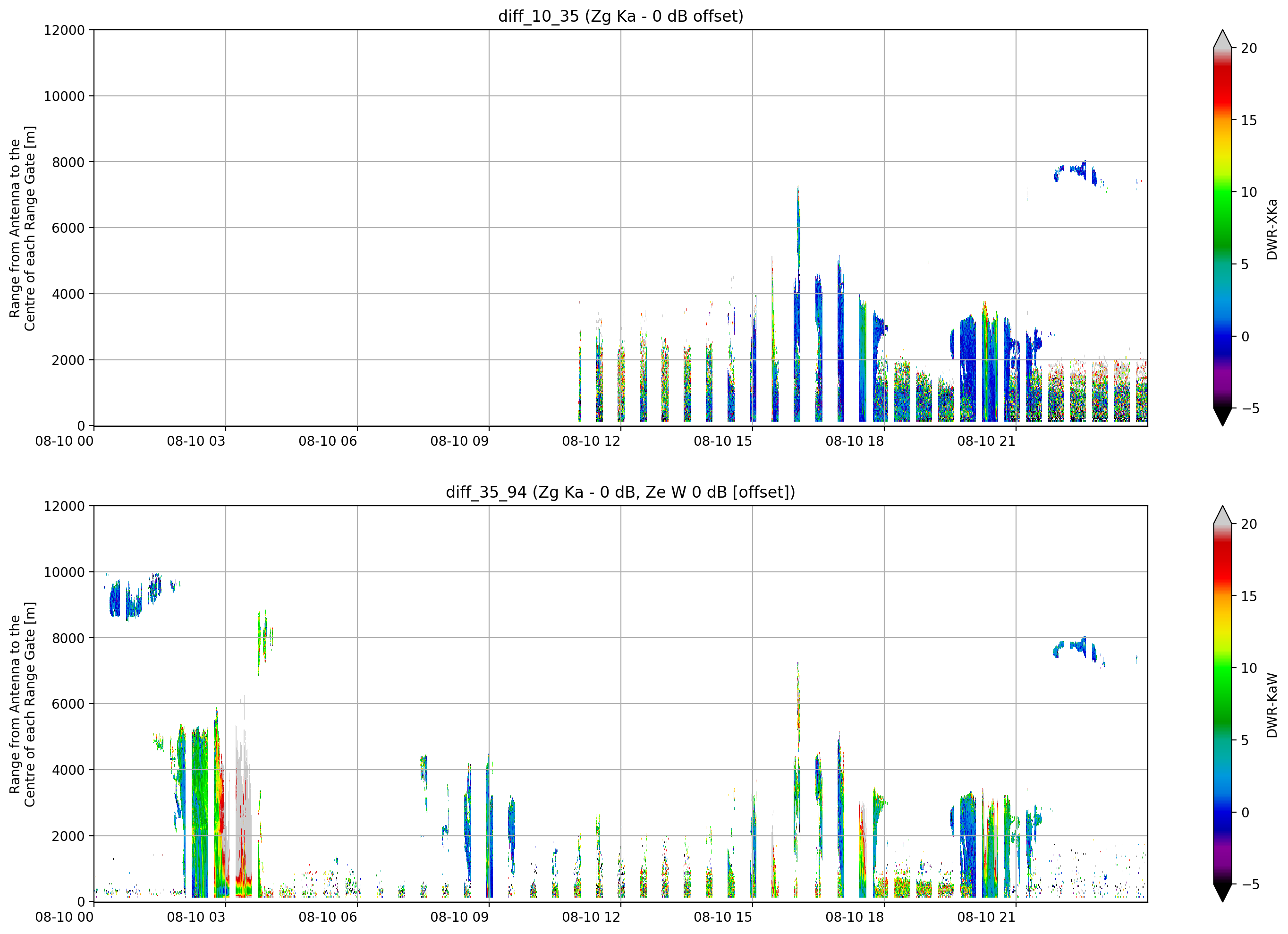Click the "8000" y-tick of the diff_10_35 plot
The image size is (1288, 934).
[68, 162]
